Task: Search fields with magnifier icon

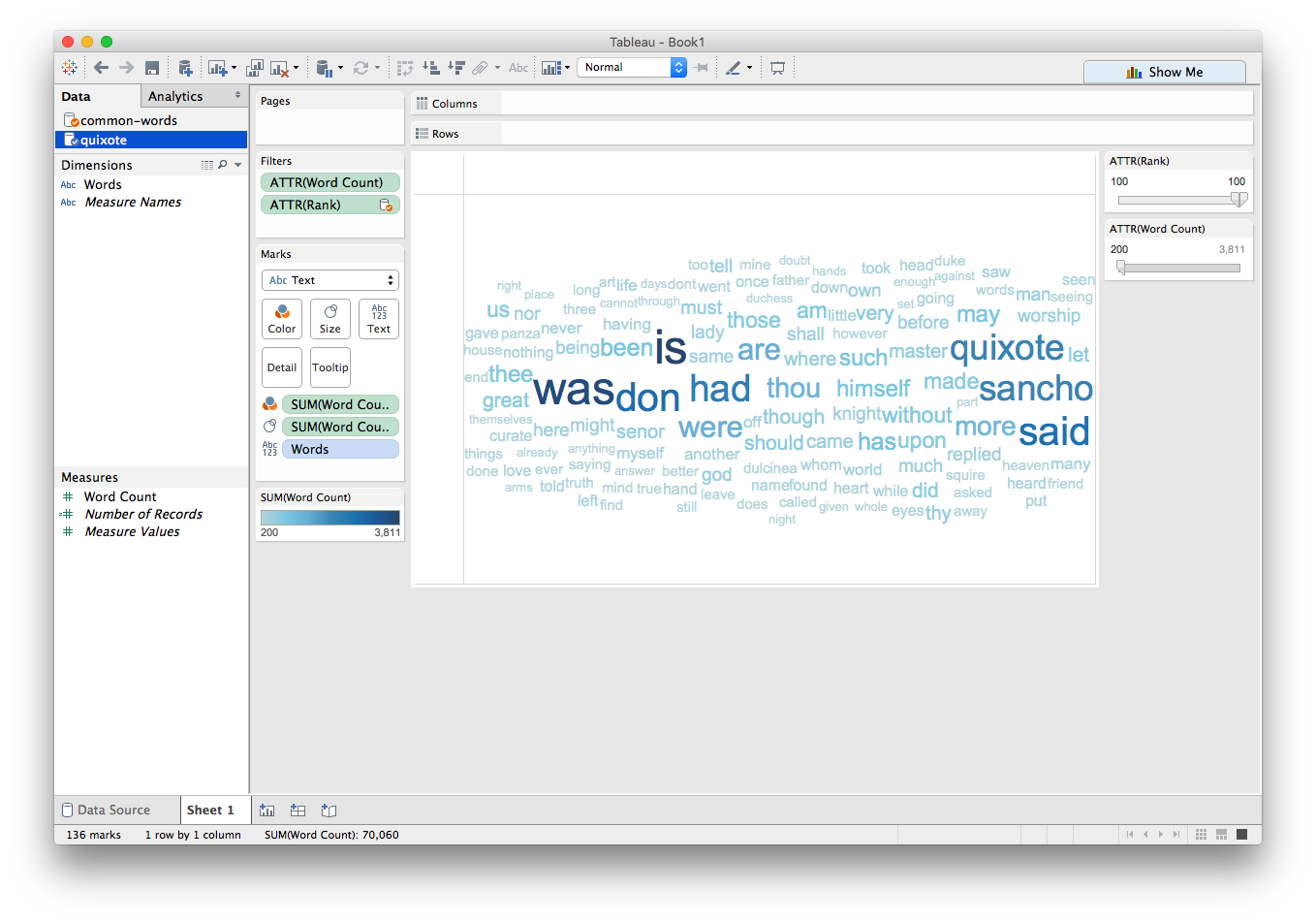Action: [x=223, y=165]
